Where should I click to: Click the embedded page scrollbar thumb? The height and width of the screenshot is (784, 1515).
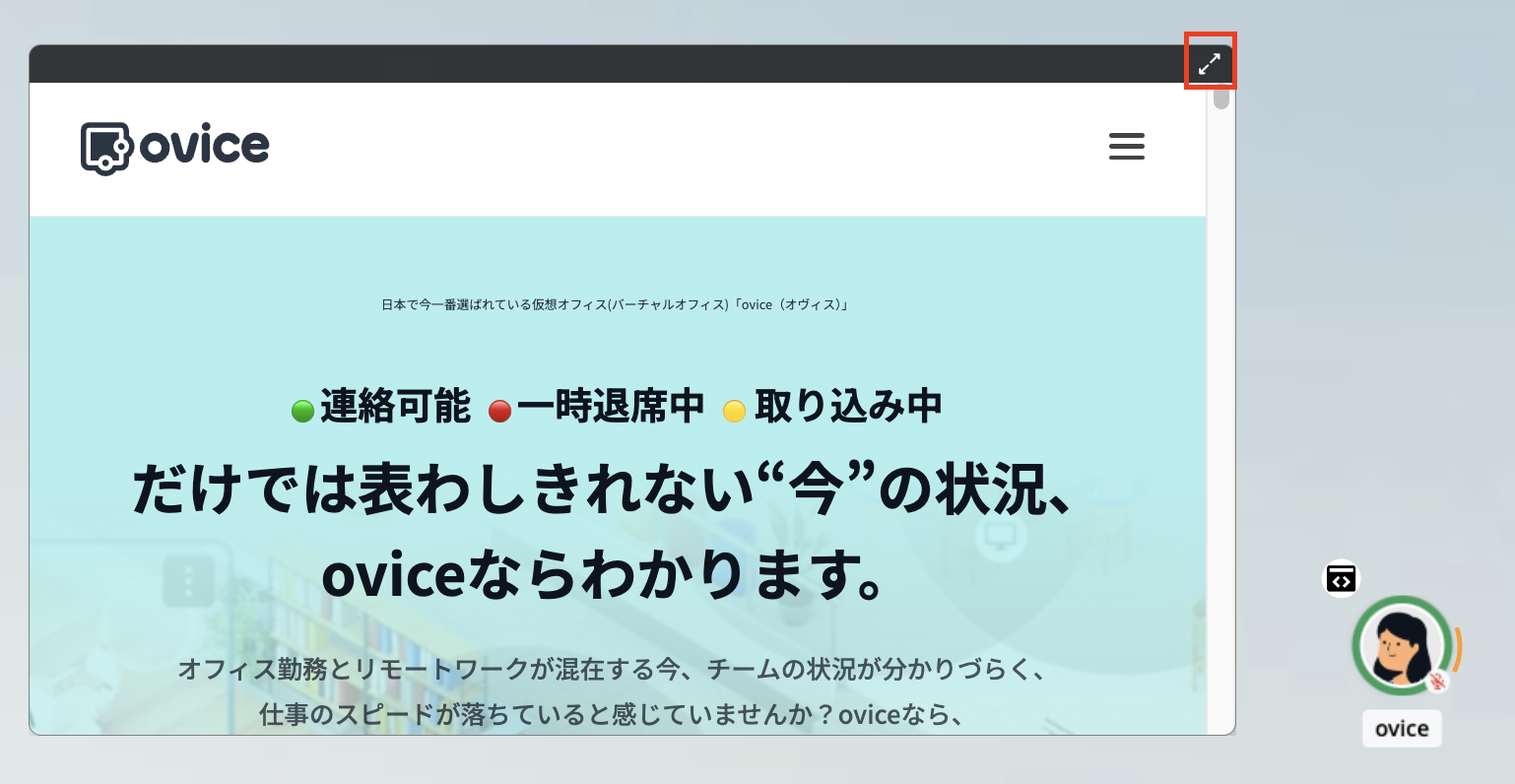point(1221,98)
